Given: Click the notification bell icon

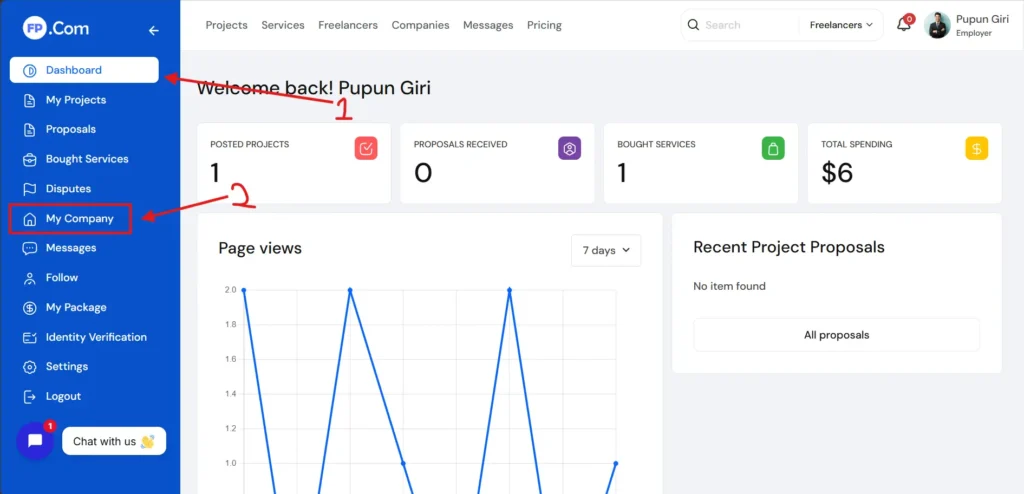Looking at the screenshot, I should coord(903,25).
